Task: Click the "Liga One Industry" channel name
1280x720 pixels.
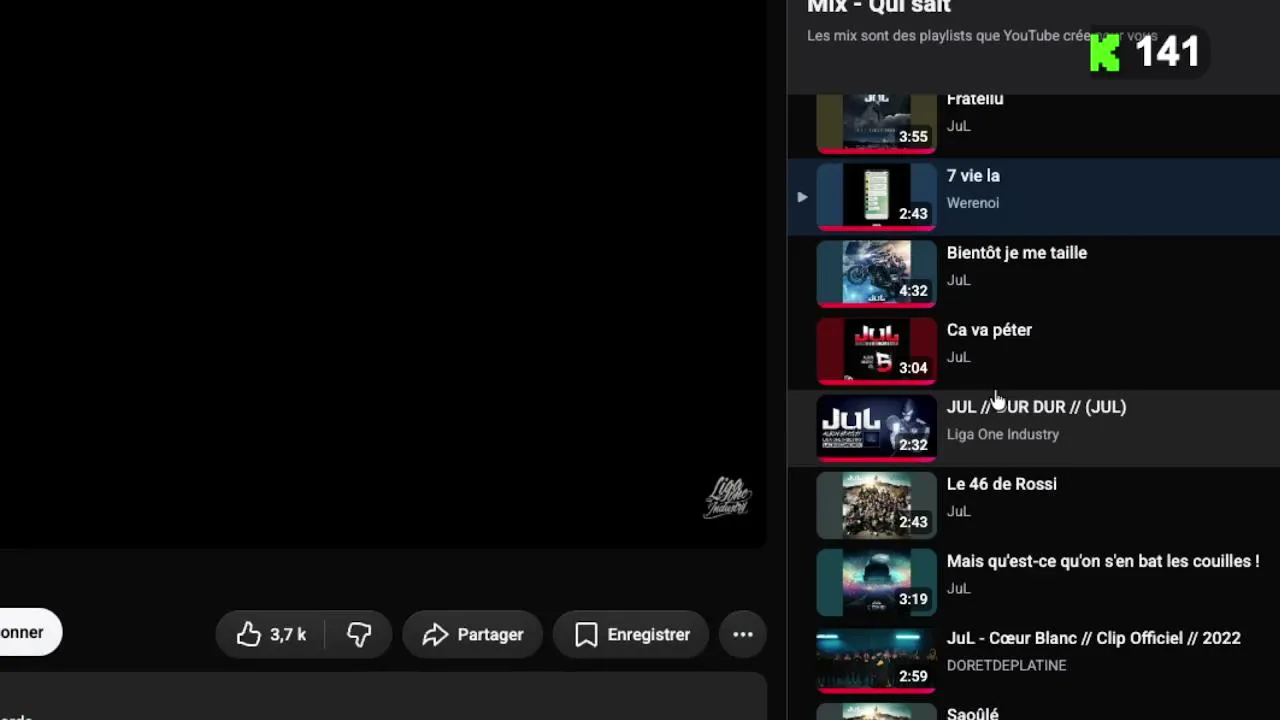Action: (x=1003, y=434)
